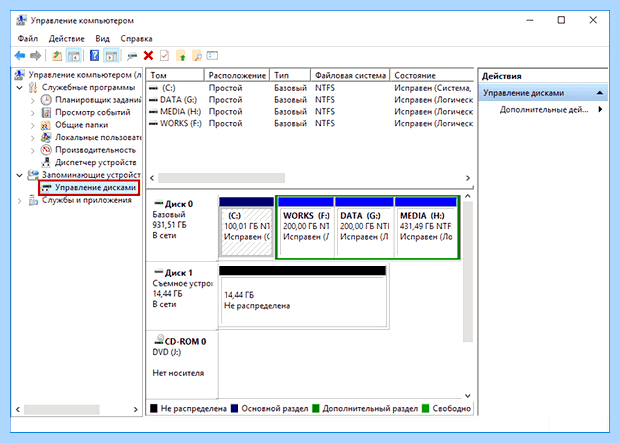Image resolution: width=620 pixels, height=443 pixels.
Task: Click the list view settings icon in toolbar
Action: 212,56
